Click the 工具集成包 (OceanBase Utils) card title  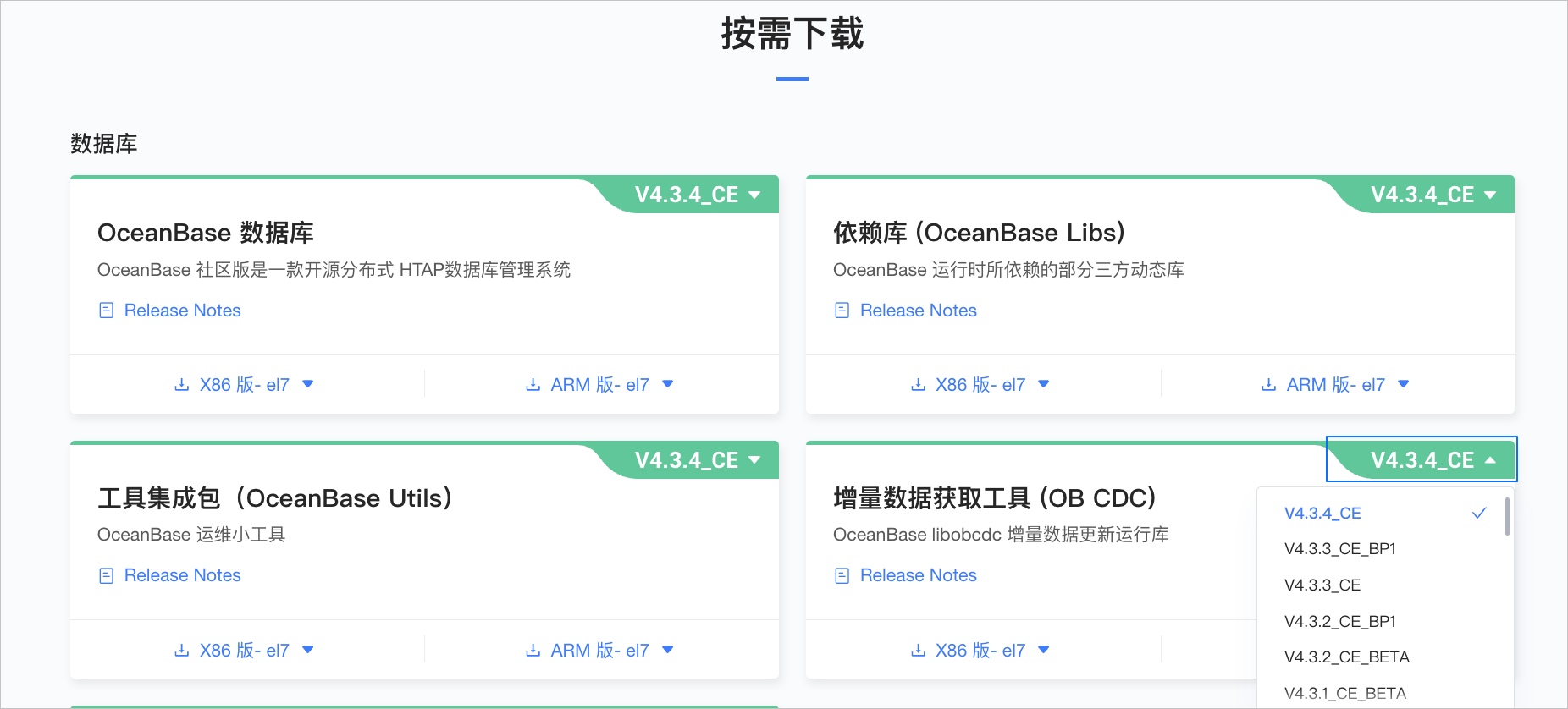coord(275,498)
